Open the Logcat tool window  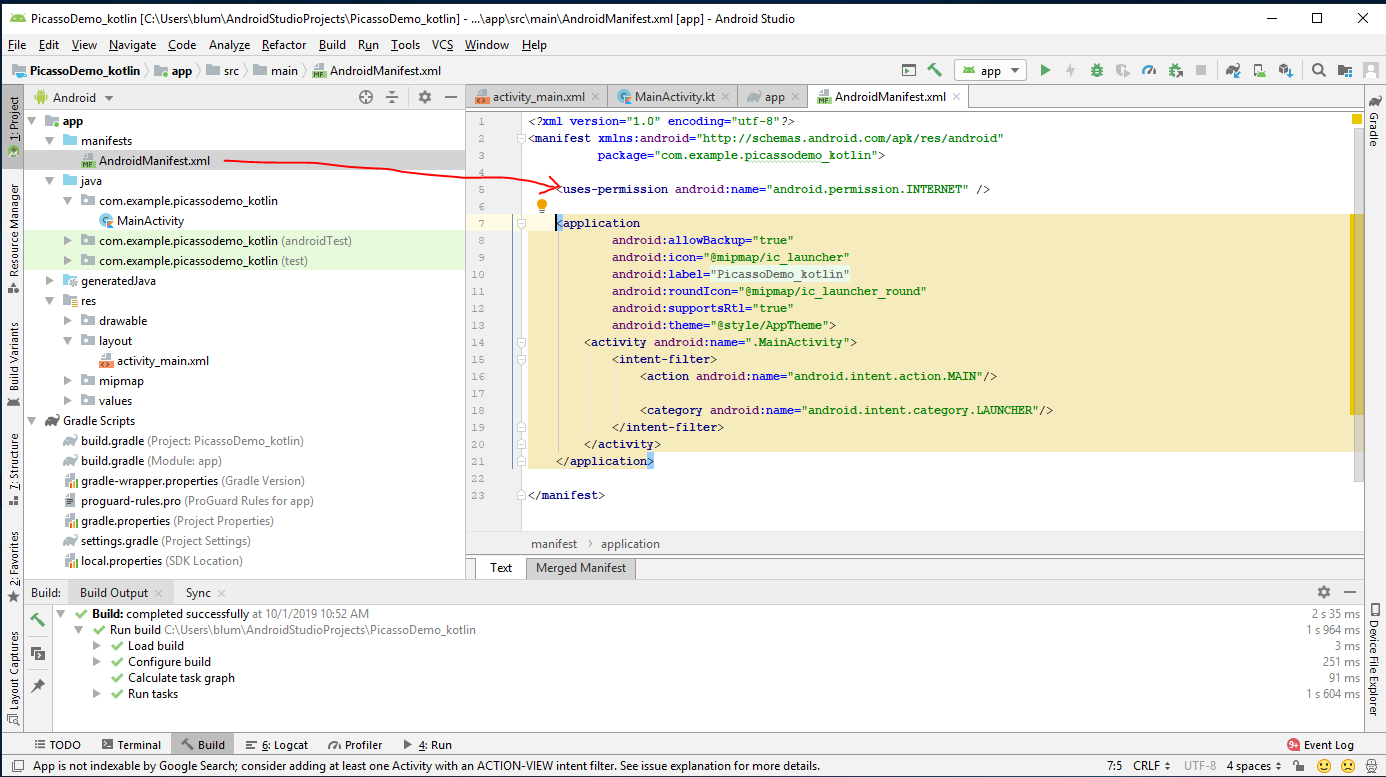tap(276, 745)
